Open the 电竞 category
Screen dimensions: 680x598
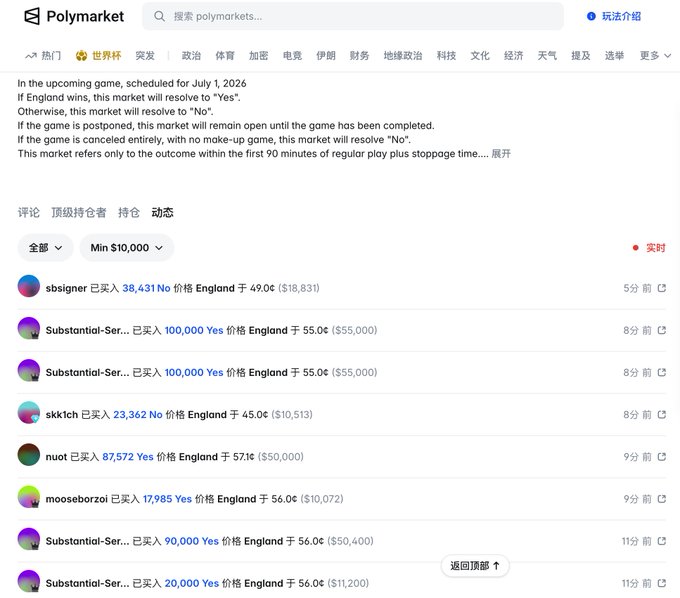[x=292, y=56]
